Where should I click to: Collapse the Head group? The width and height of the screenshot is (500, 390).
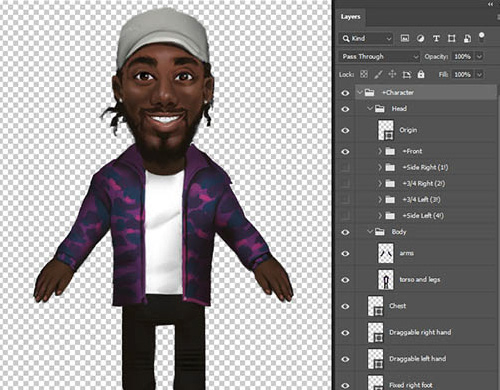point(370,108)
